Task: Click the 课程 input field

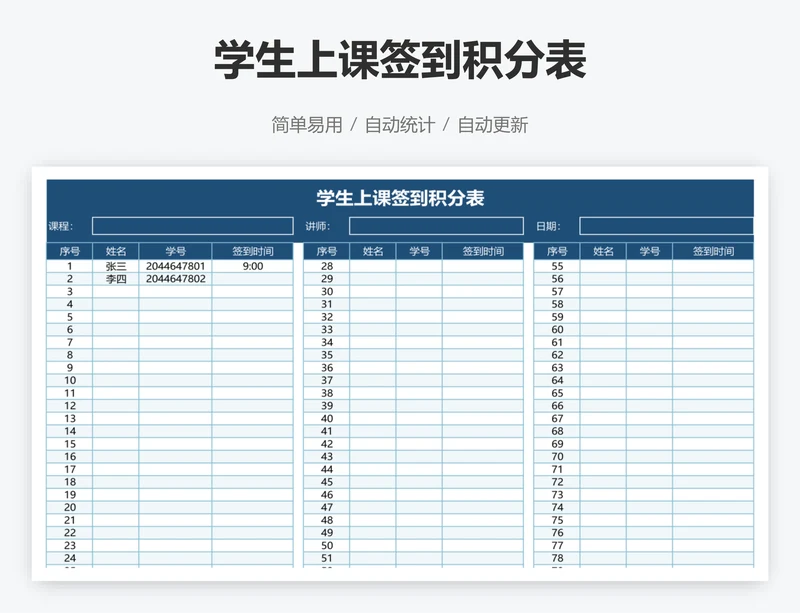Action: pos(192,226)
